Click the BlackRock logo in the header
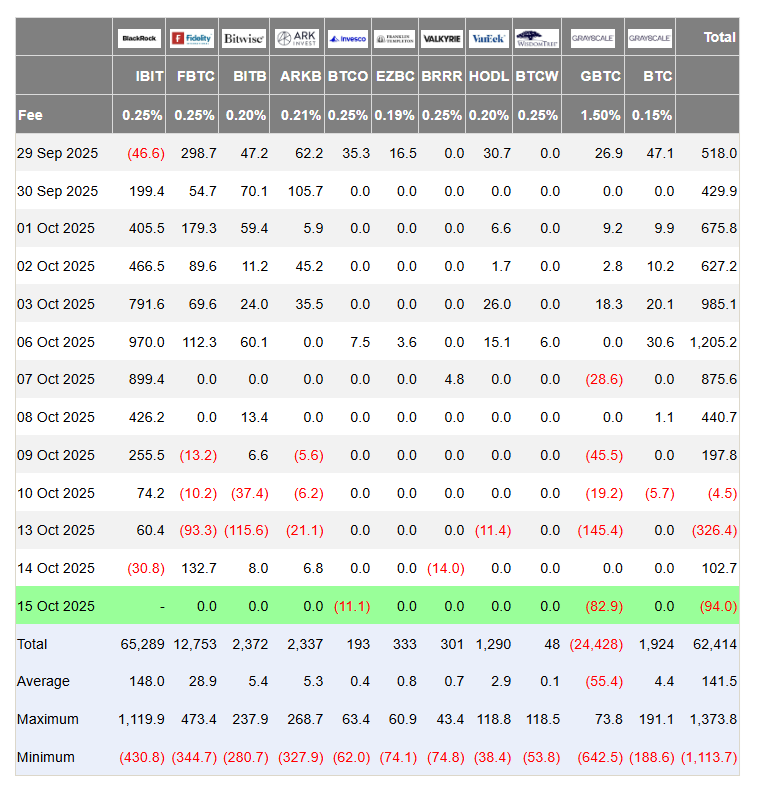Viewport: 759px width, 797px height. 140,38
